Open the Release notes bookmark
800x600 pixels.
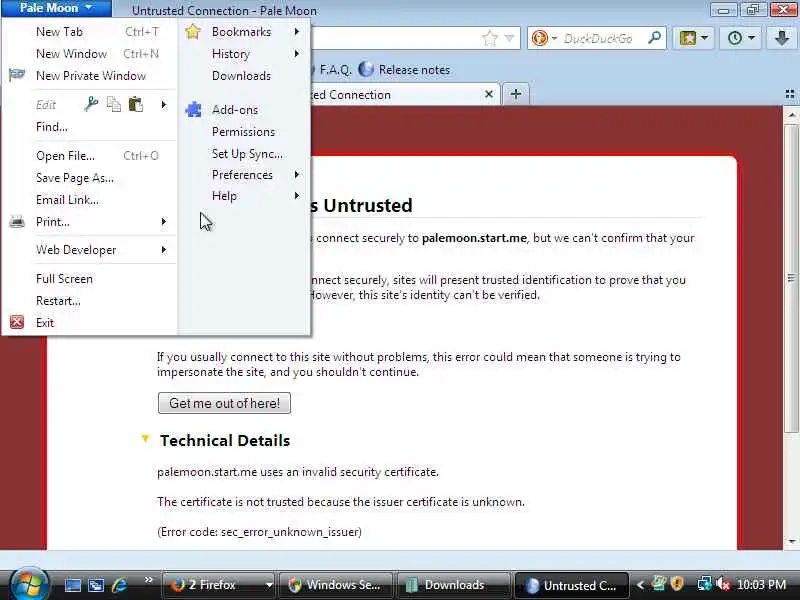tap(404, 69)
